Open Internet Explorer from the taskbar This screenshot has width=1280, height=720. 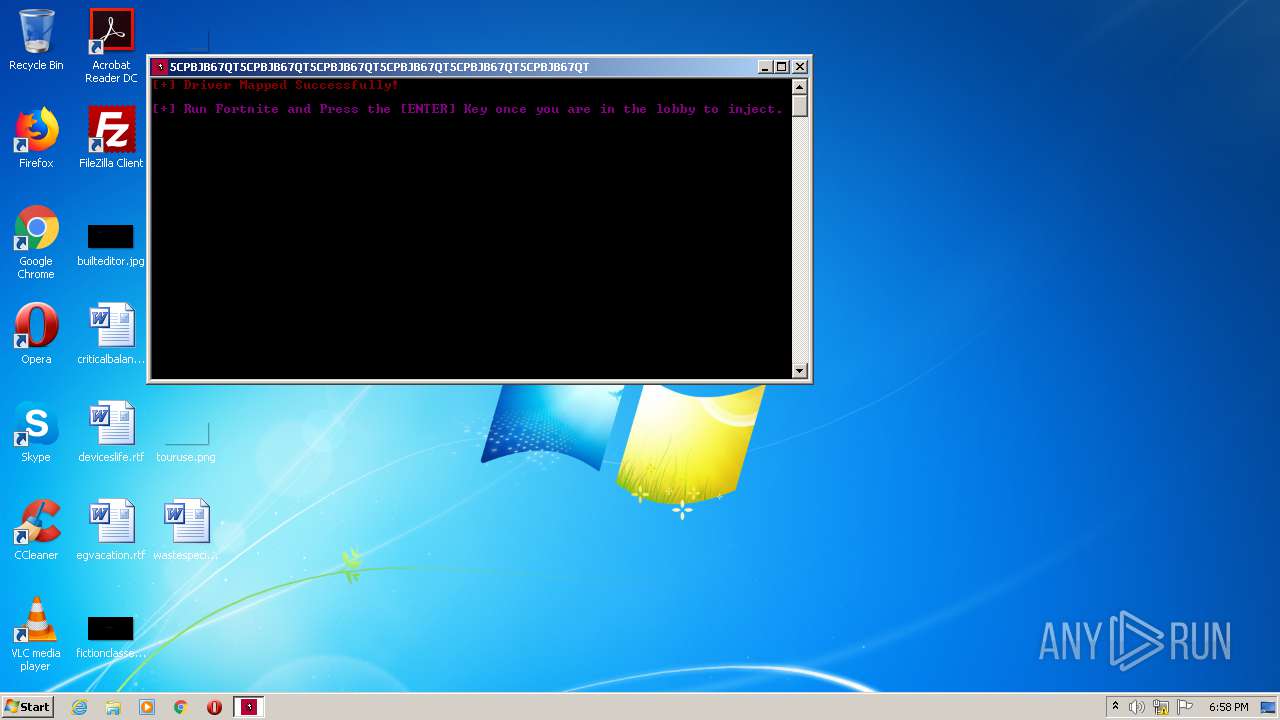click(x=79, y=707)
